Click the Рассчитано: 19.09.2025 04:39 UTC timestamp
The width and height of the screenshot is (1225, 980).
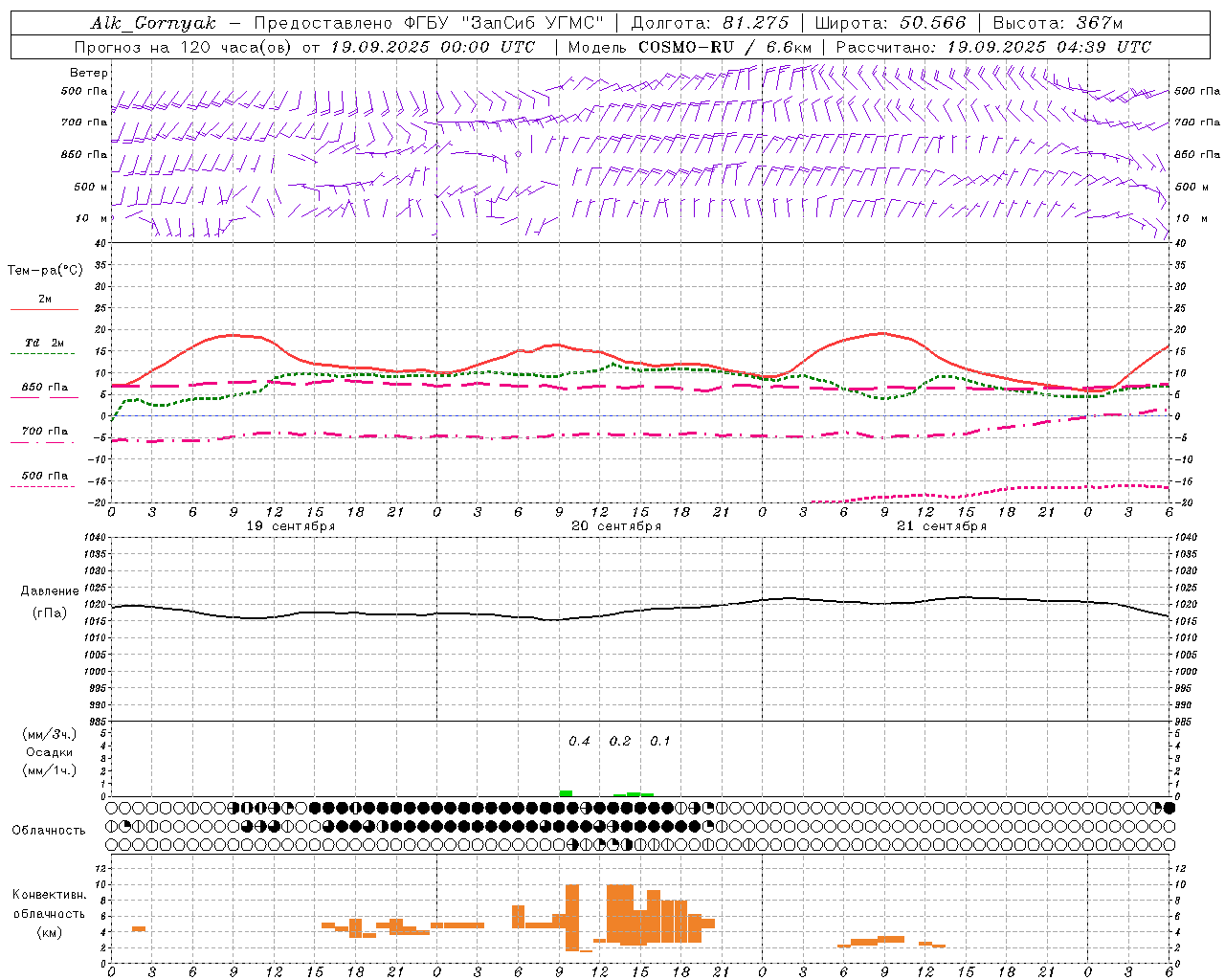click(x=993, y=47)
